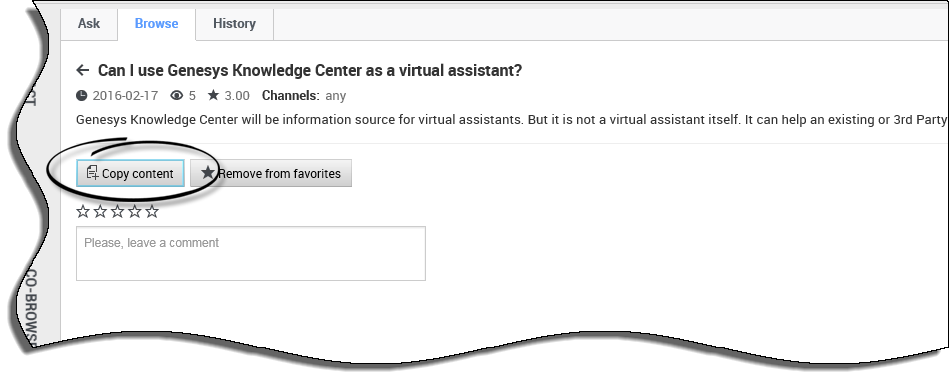Click Remove from favorites button
949x380 pixels.
point(271,173)
